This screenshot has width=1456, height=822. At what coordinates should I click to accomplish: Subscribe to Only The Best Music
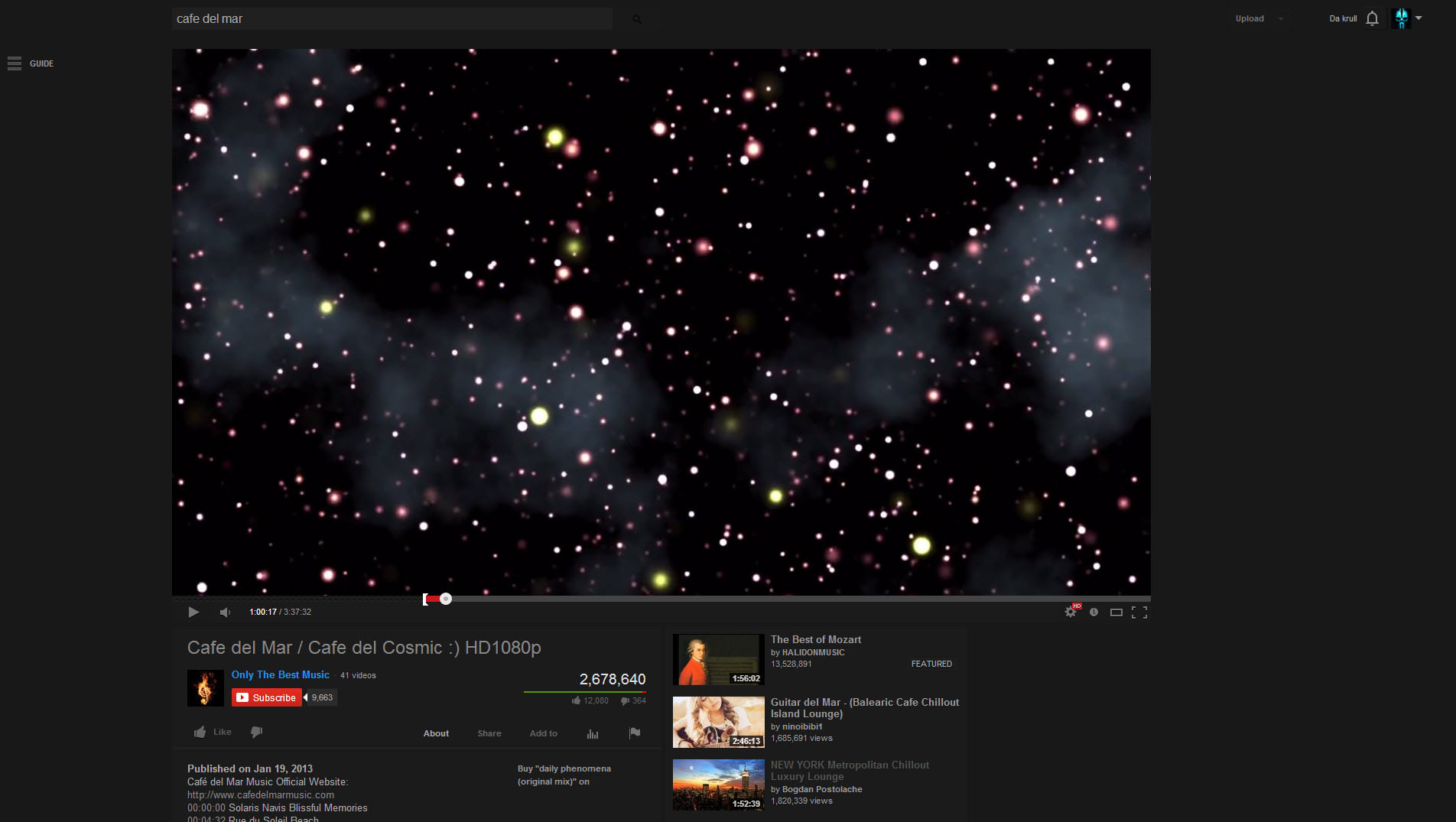[266, 697]
